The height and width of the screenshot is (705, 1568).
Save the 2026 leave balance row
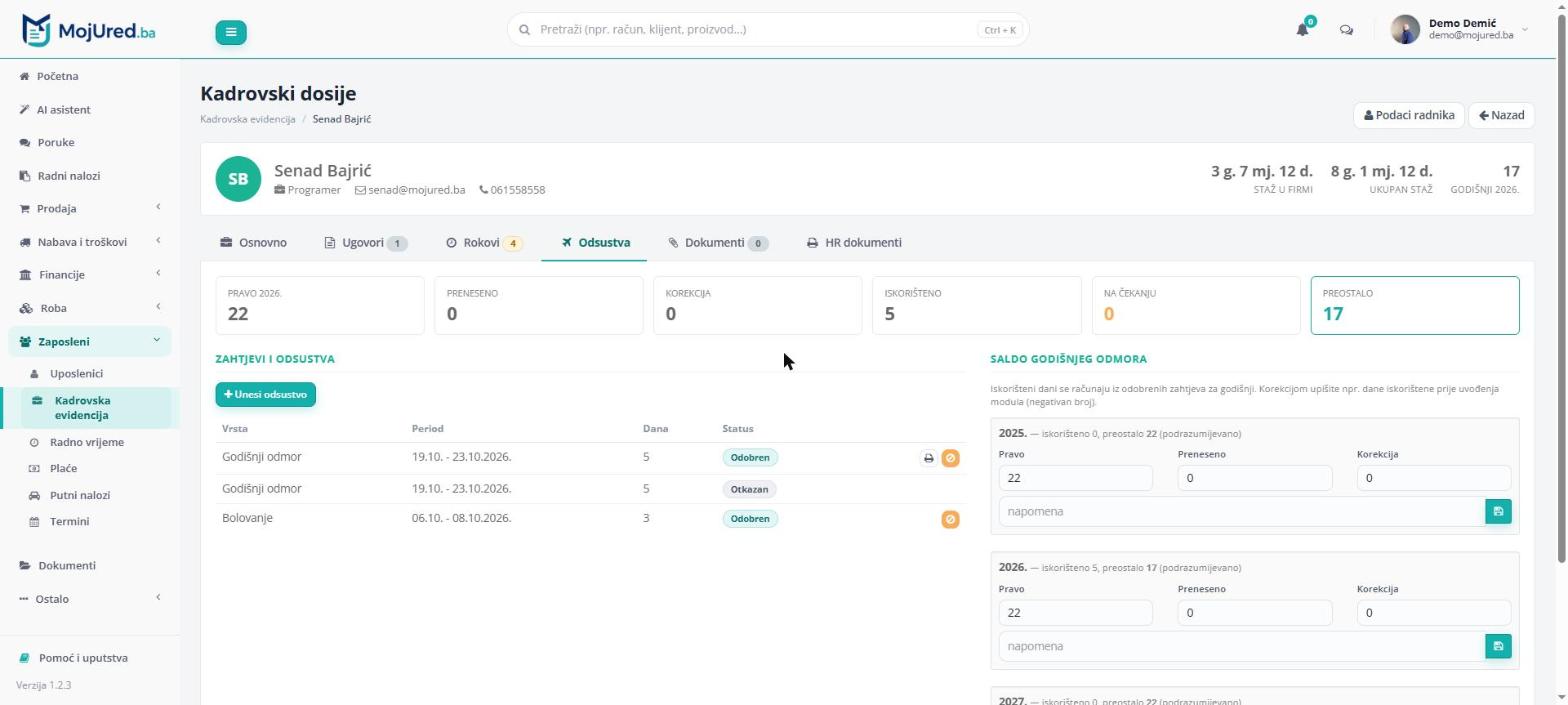pyautogui.click(x=1498, y=646)
